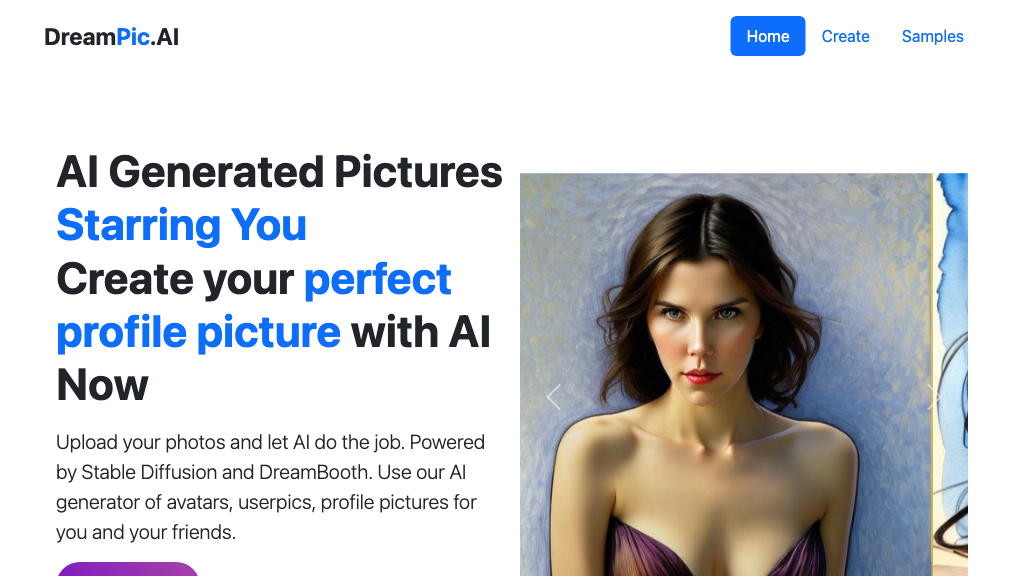Click the highlighted Home button background
1024x576 pixels.
[767, 36]
